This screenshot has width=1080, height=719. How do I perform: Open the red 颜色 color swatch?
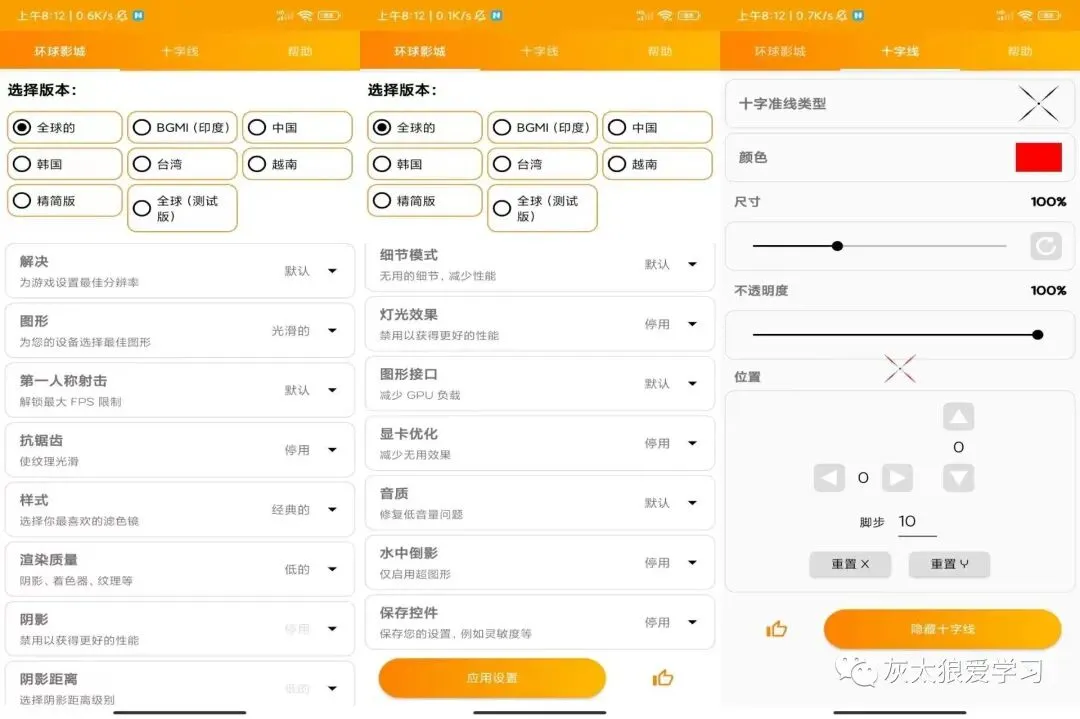click(x=1038, y=157)
